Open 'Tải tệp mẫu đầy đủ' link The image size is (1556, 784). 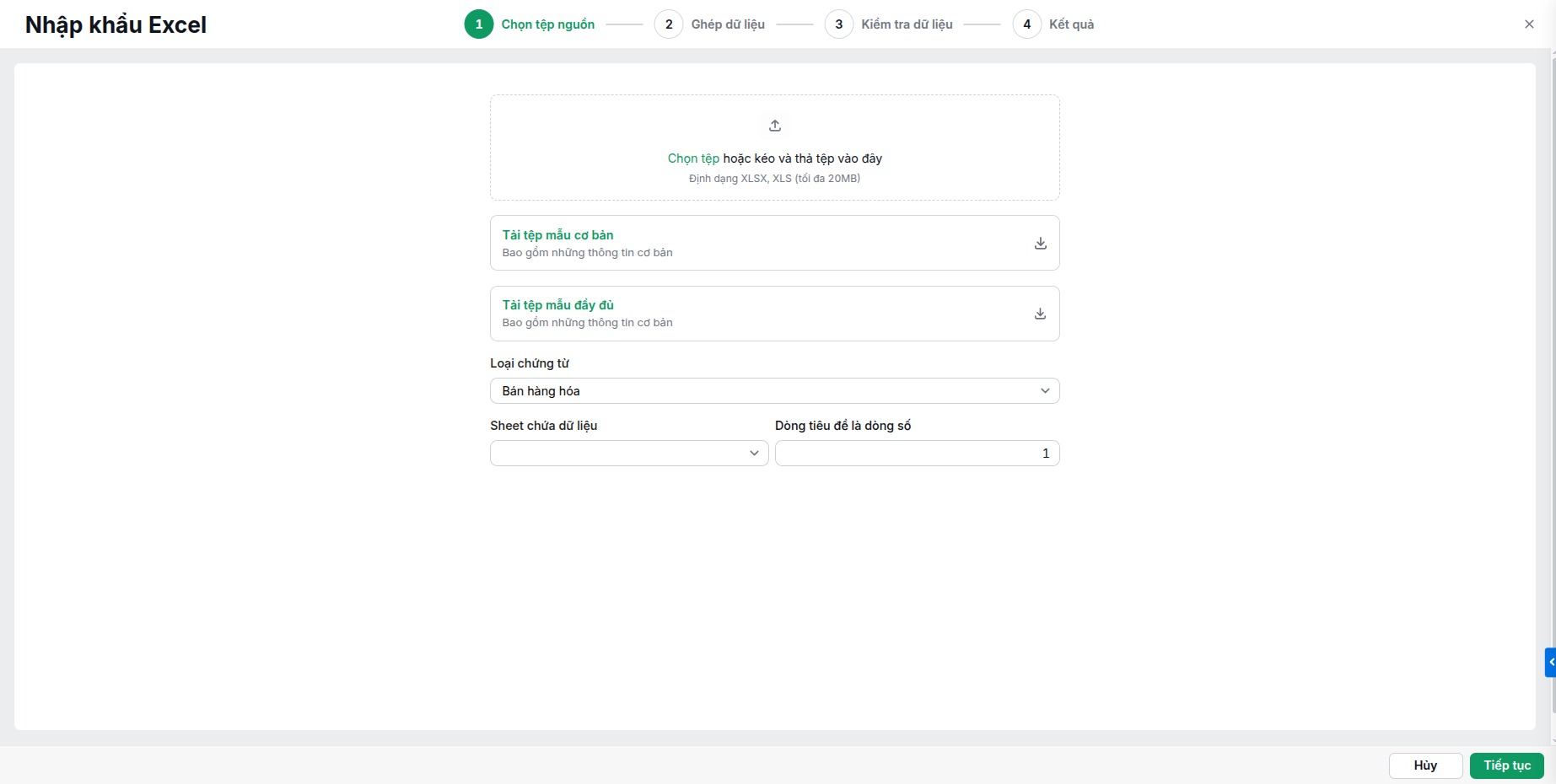pos(557,305)
